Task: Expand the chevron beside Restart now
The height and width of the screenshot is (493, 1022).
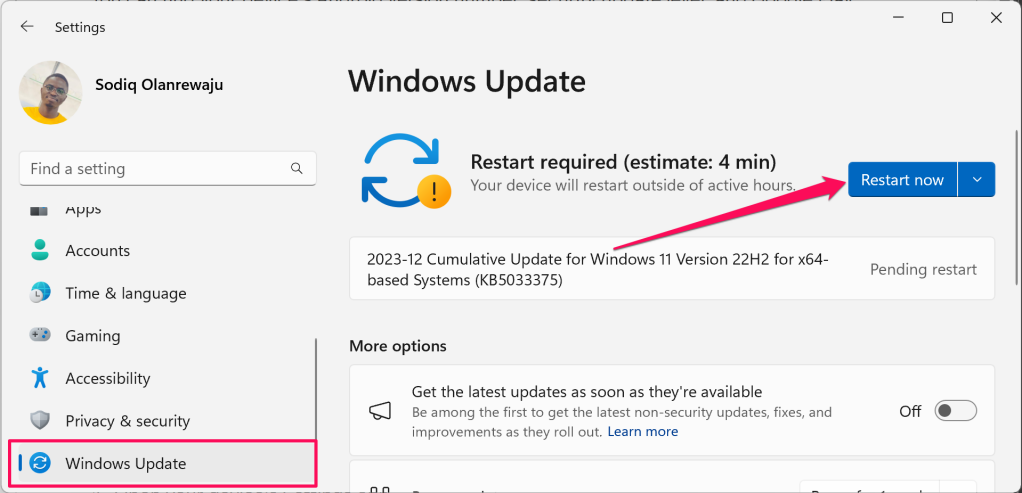Action: (x=977, y=180)
